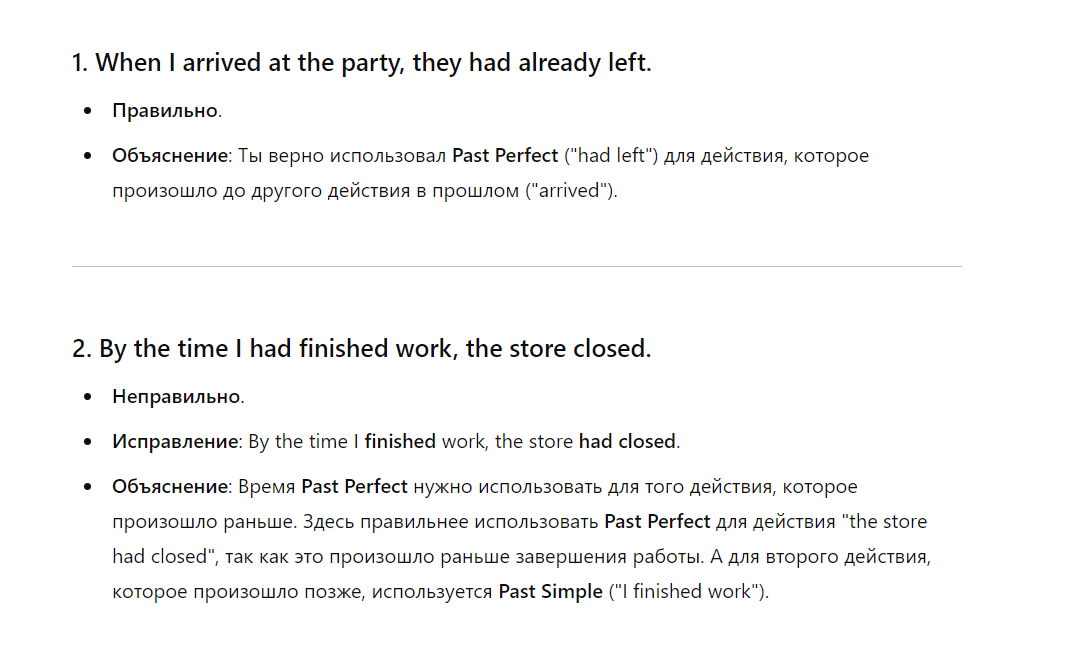Screen dimensions: 1069x648
Task: Click the heading "When I arrived at the party"
Action: (361, 63)
